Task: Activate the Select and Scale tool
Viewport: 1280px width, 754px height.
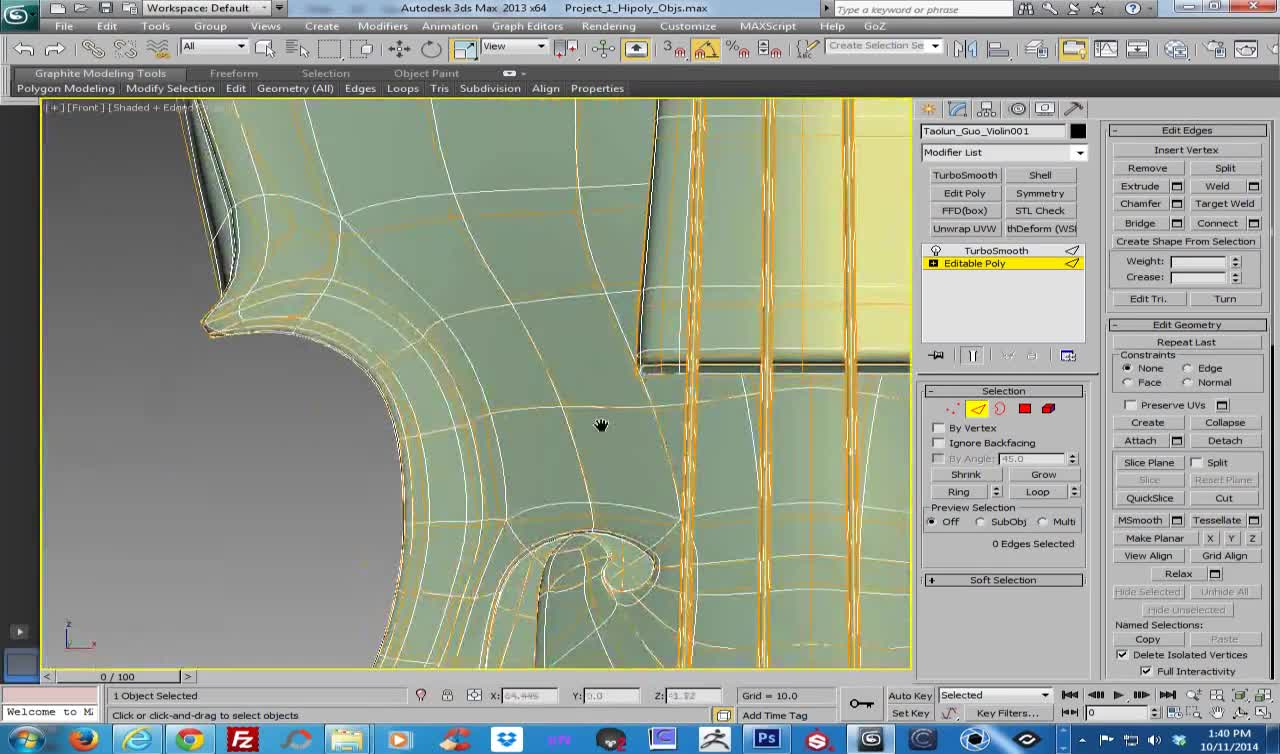Action: tap(464, 48)
